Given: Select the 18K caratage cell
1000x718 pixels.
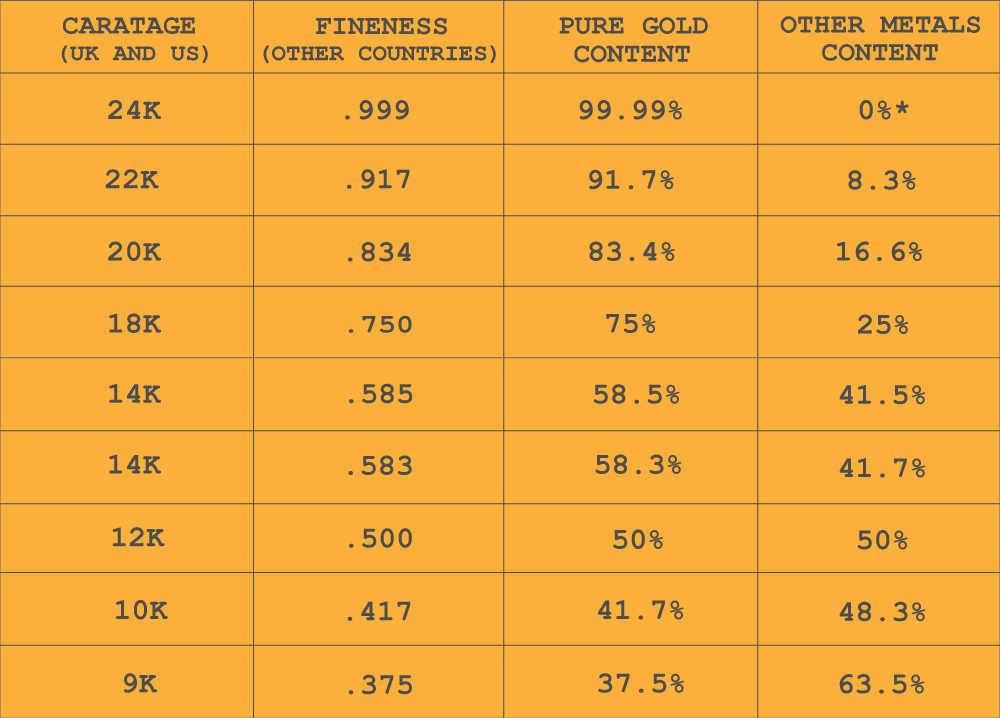Looking at the screenshot, I should click(134, 324).
